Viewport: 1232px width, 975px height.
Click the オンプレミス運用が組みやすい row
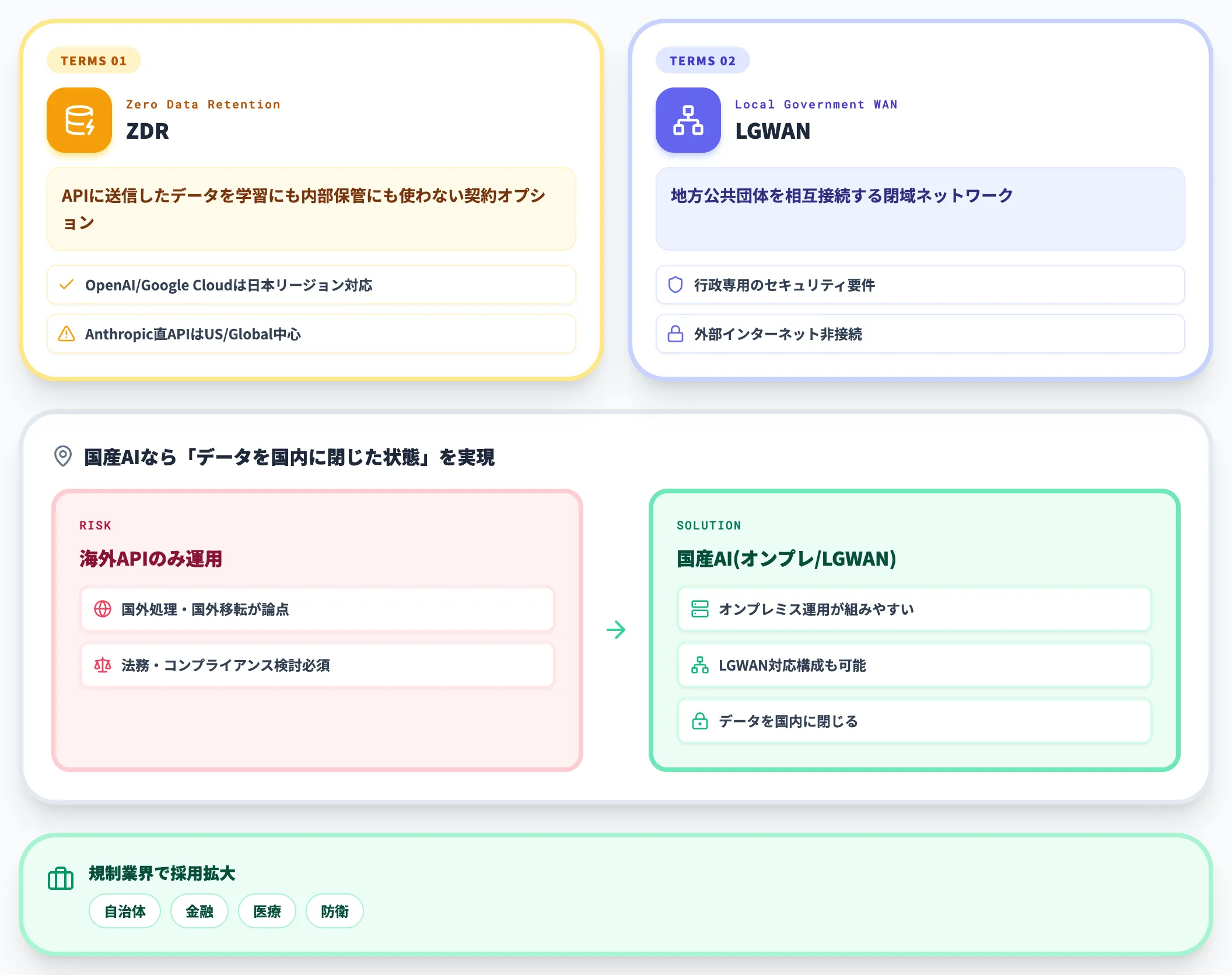(915, 609)
